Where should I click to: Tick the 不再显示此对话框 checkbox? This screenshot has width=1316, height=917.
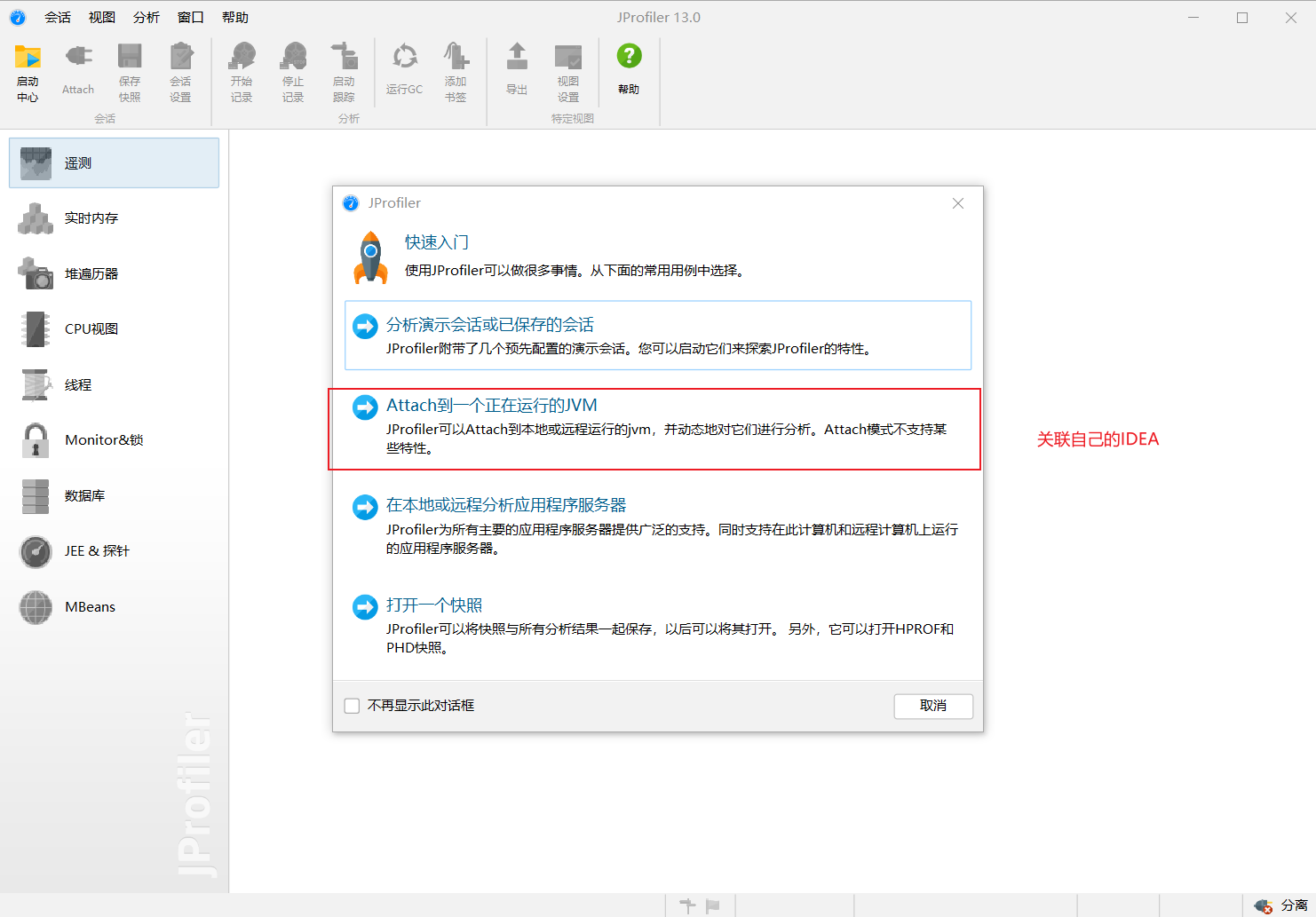pyautogui.click(x=352, y=706)
